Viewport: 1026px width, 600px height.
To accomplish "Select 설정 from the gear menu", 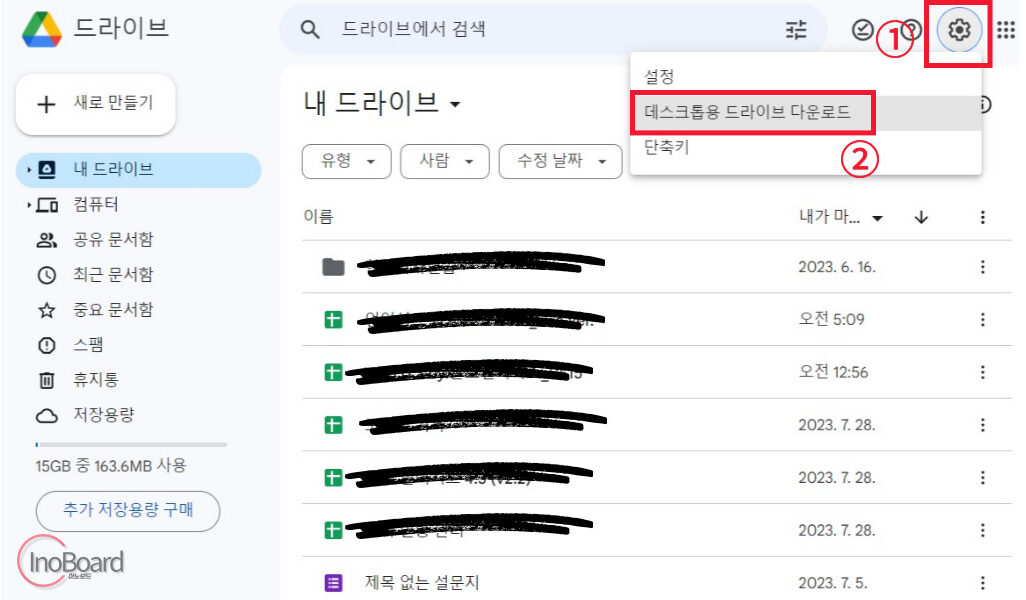I will point(805,77).
